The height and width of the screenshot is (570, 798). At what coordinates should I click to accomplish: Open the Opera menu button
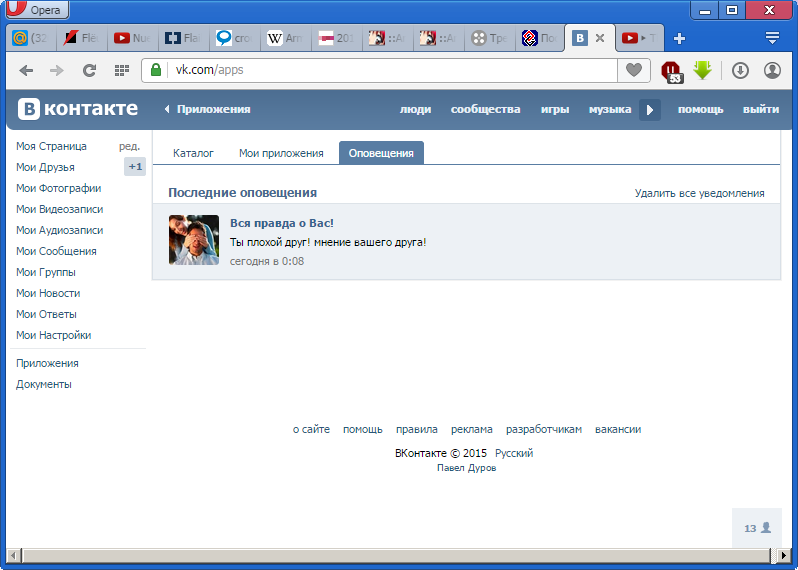(37, 10)
